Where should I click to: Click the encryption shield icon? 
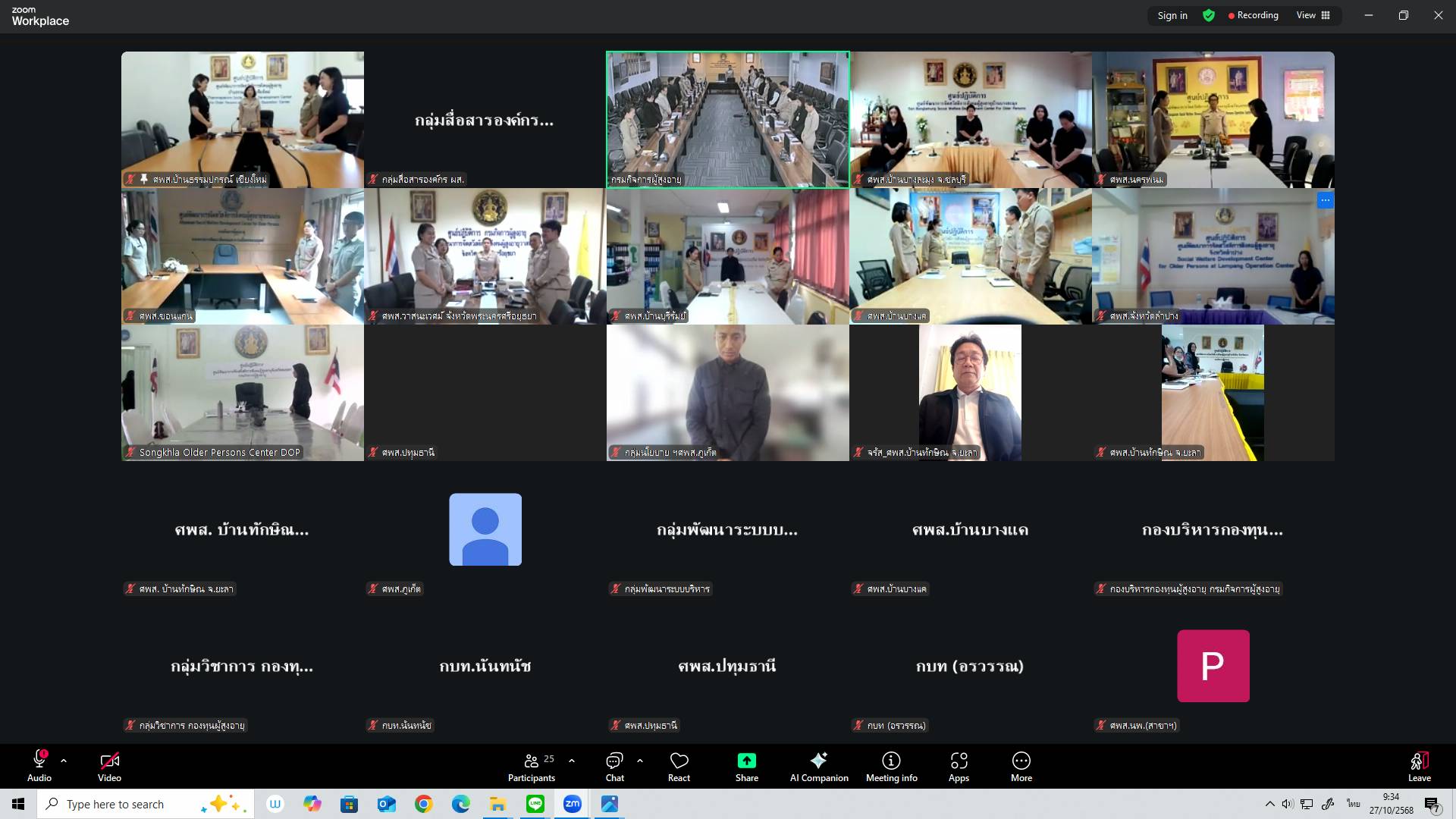(x=1209, y=15)
